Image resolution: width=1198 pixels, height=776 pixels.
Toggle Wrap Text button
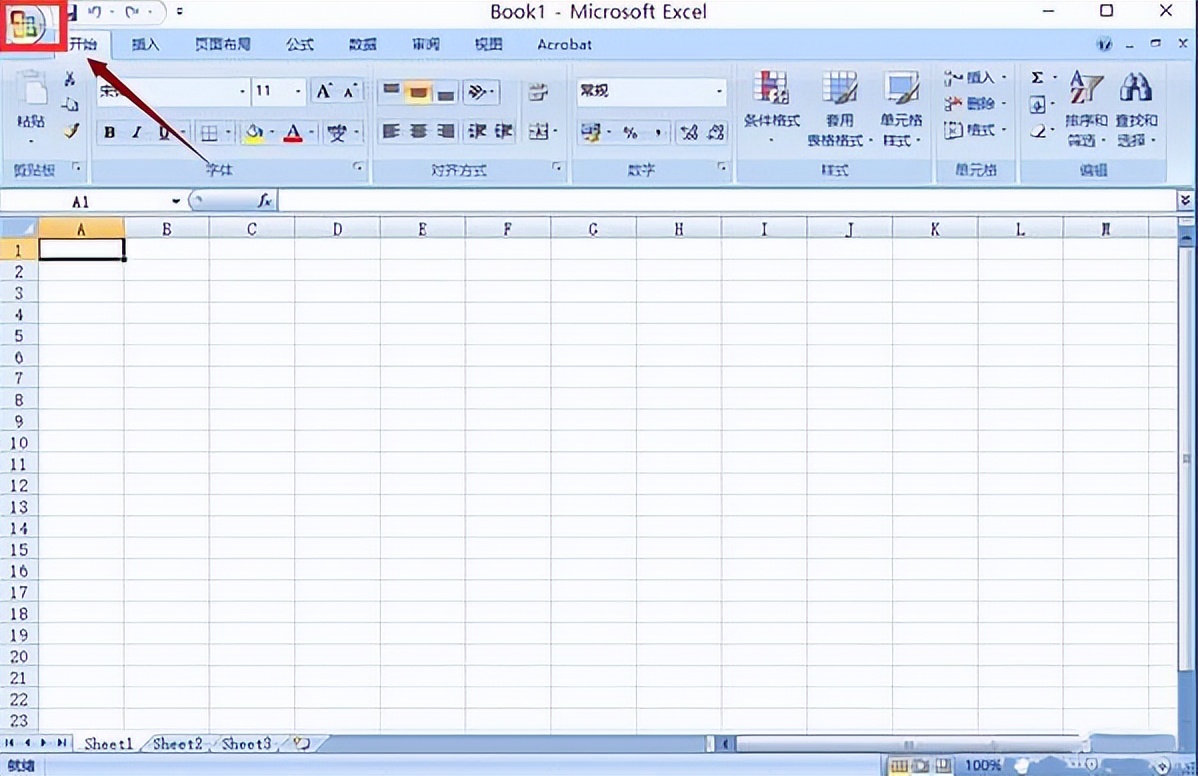tap(538, 92)
